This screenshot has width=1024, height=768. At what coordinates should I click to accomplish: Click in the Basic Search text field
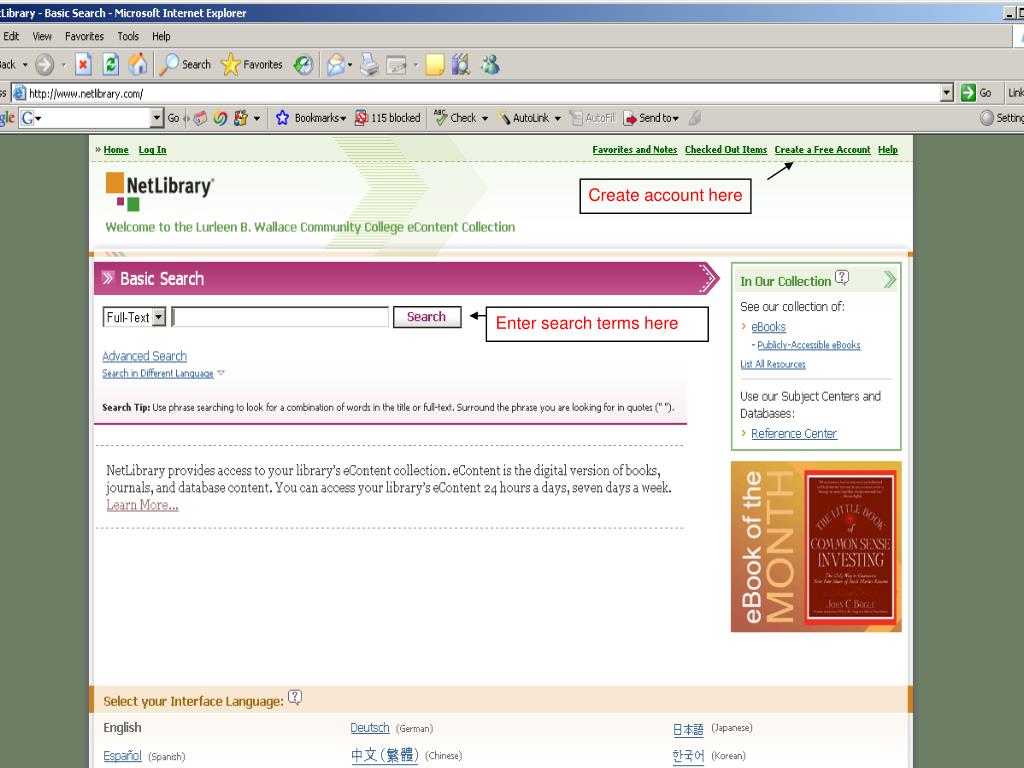tap(281, 317)
